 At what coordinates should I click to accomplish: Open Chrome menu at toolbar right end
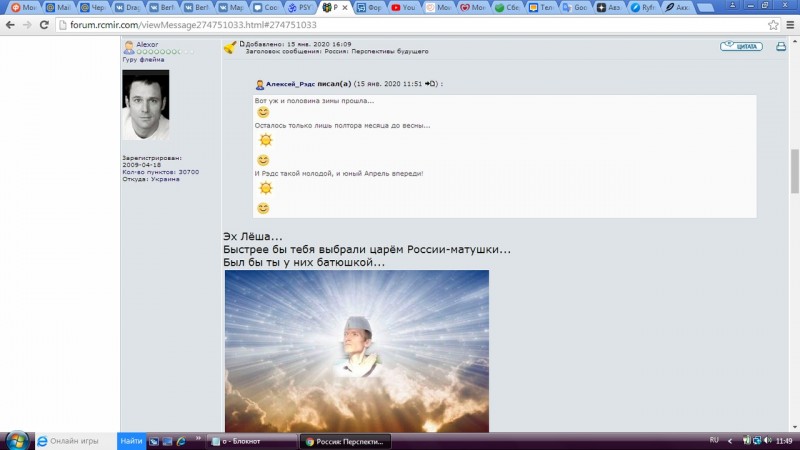point(788,24)
